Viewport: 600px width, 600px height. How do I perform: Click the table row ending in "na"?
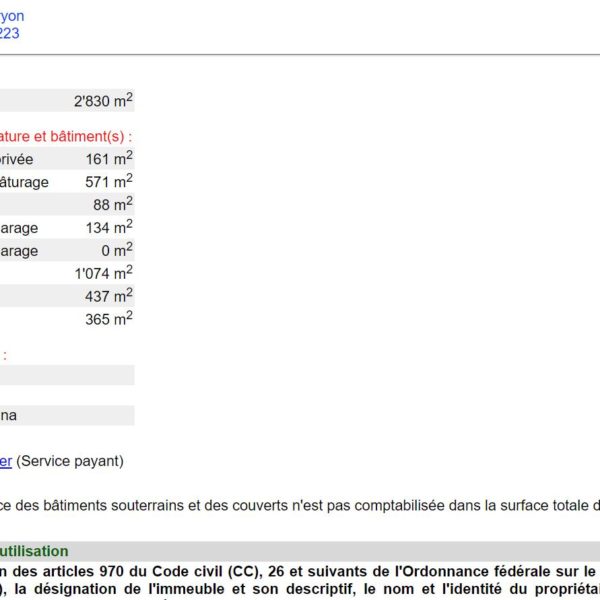(x=8, y=415)
